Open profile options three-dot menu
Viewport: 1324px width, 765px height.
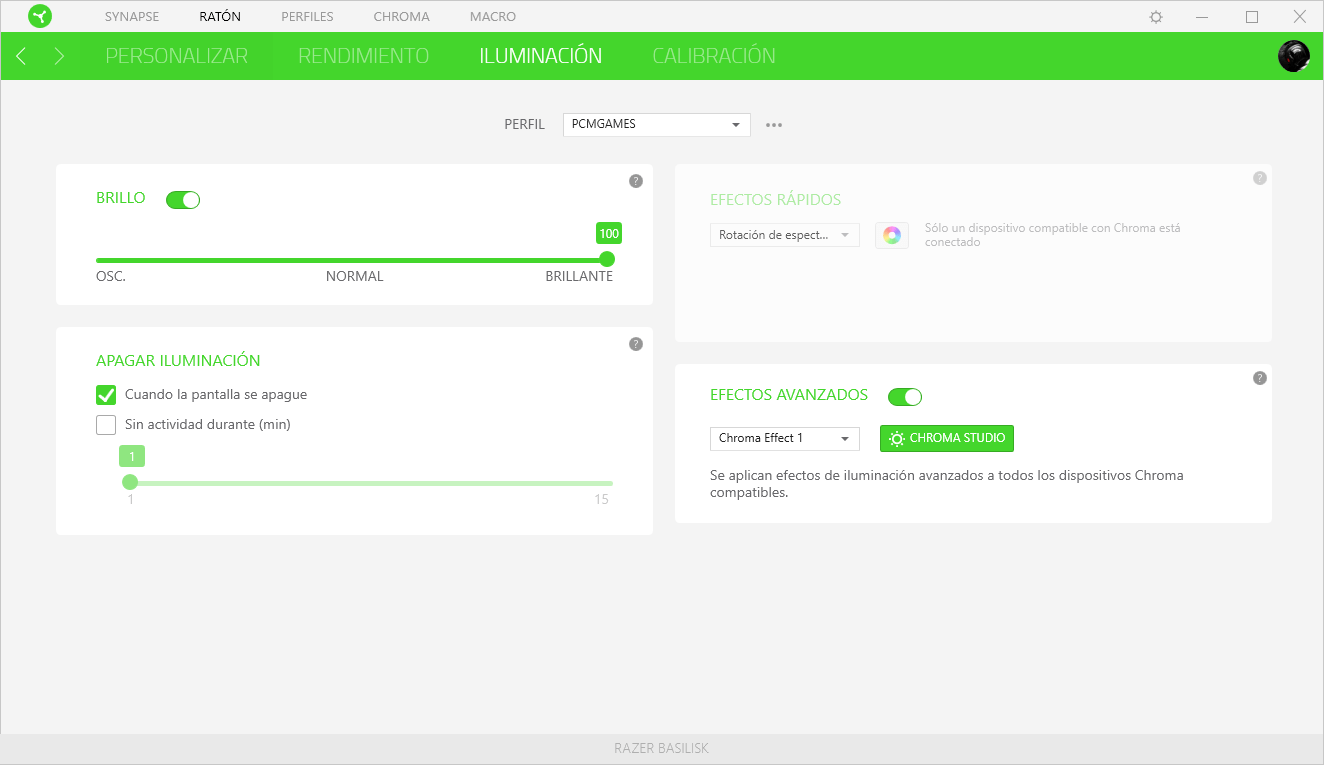pos(774,125)
